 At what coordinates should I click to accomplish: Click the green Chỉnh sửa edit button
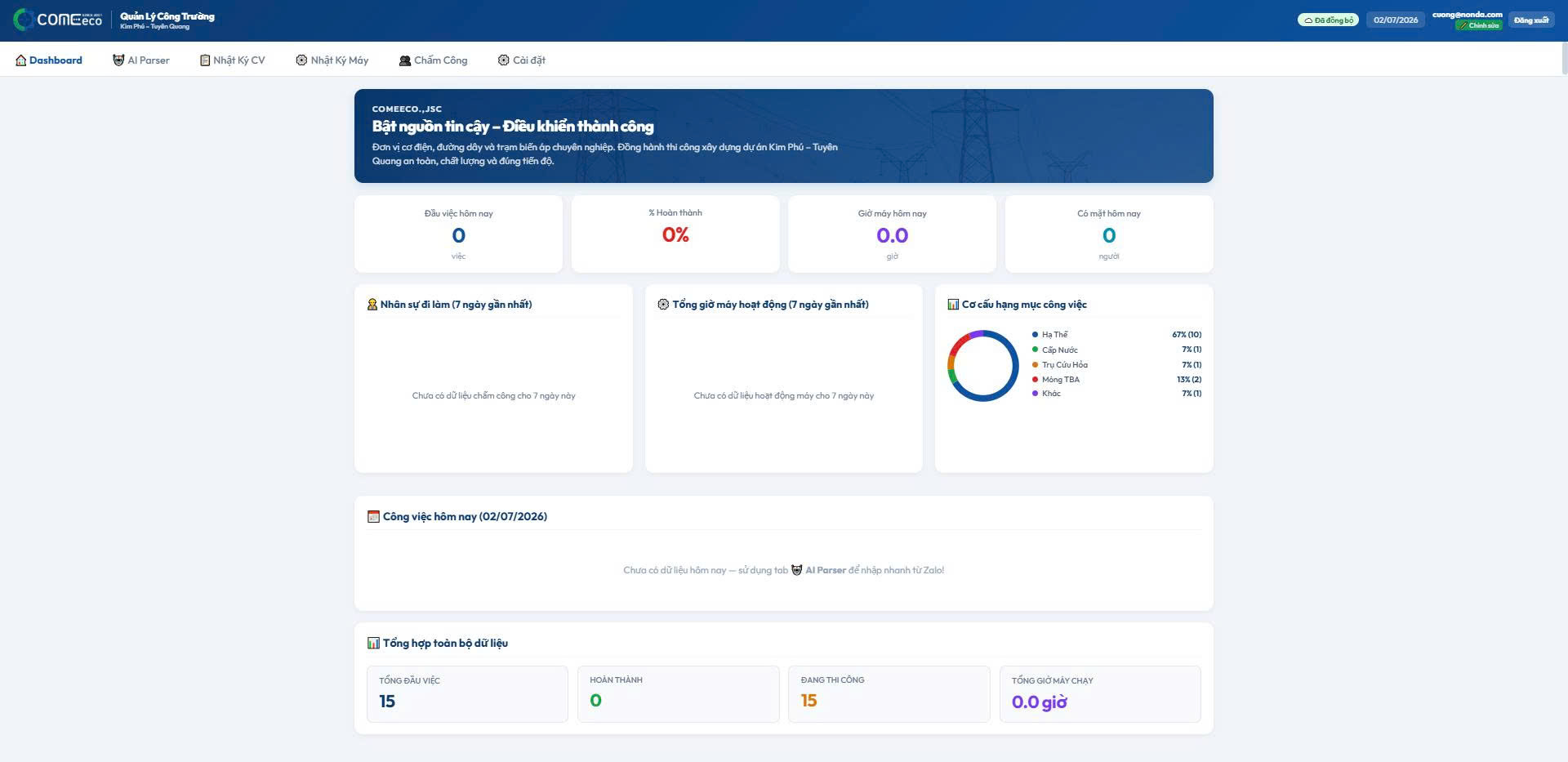click(x=1479, y=25)
